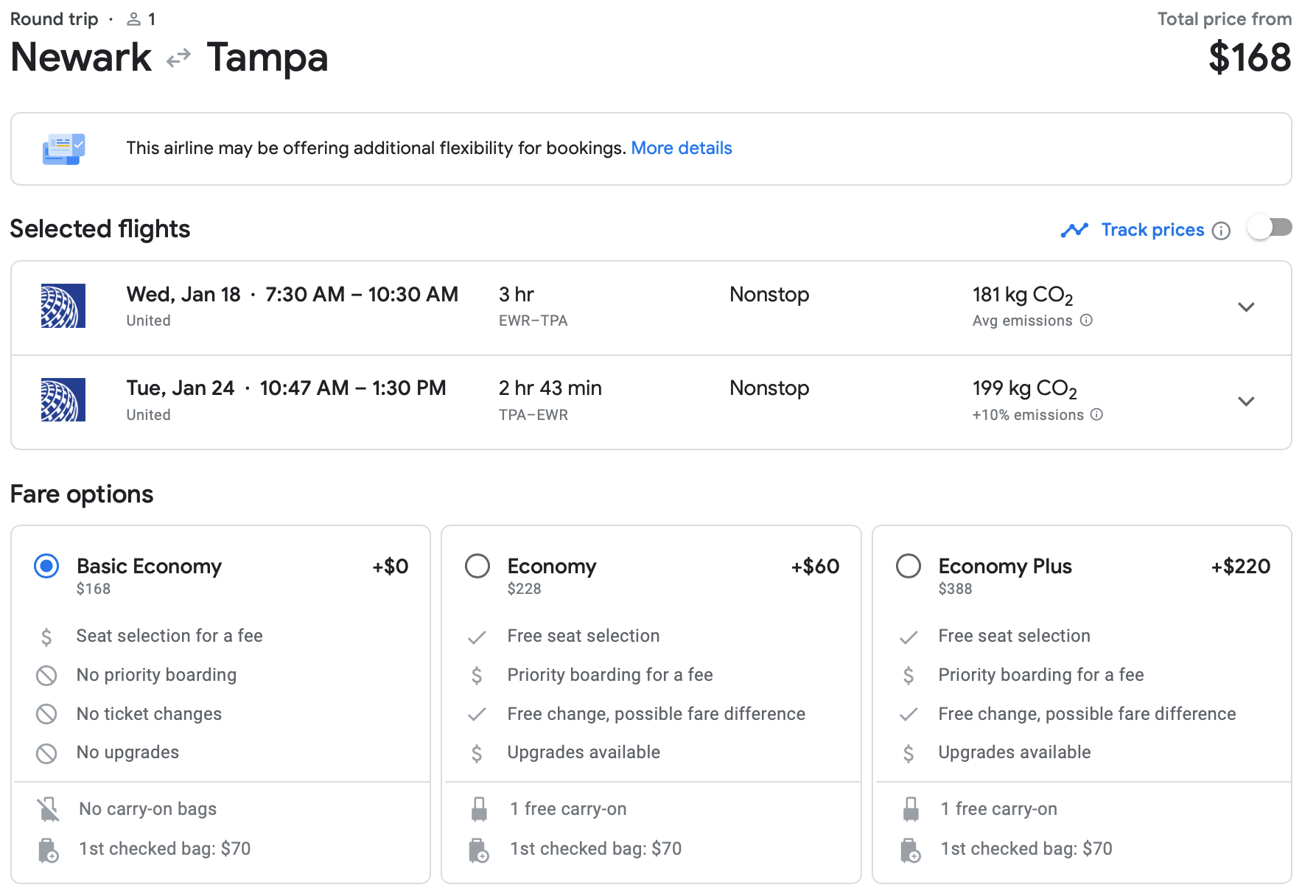
Task: Expand the Wed, Jan 18 flight details
Action: click(1246, 307)
